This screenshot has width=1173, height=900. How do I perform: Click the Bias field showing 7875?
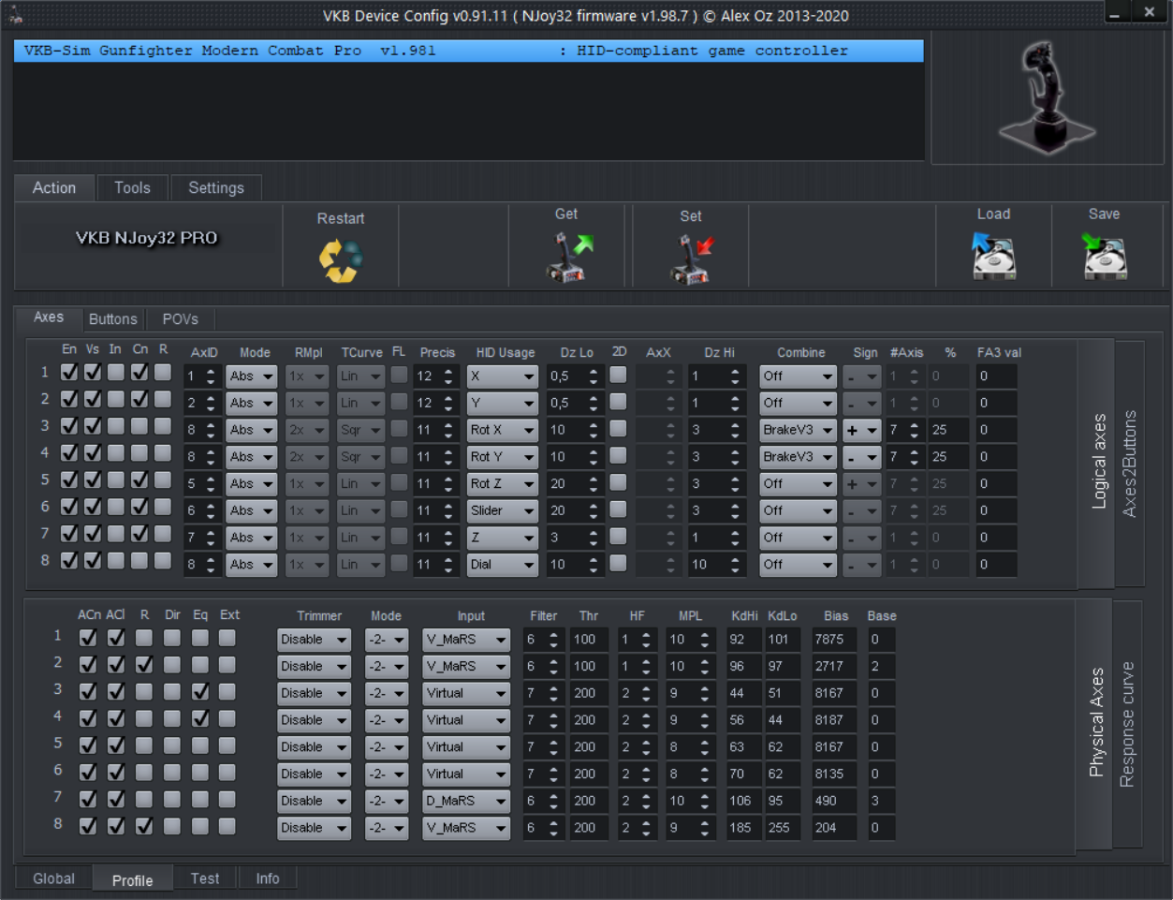pos(834,640)
